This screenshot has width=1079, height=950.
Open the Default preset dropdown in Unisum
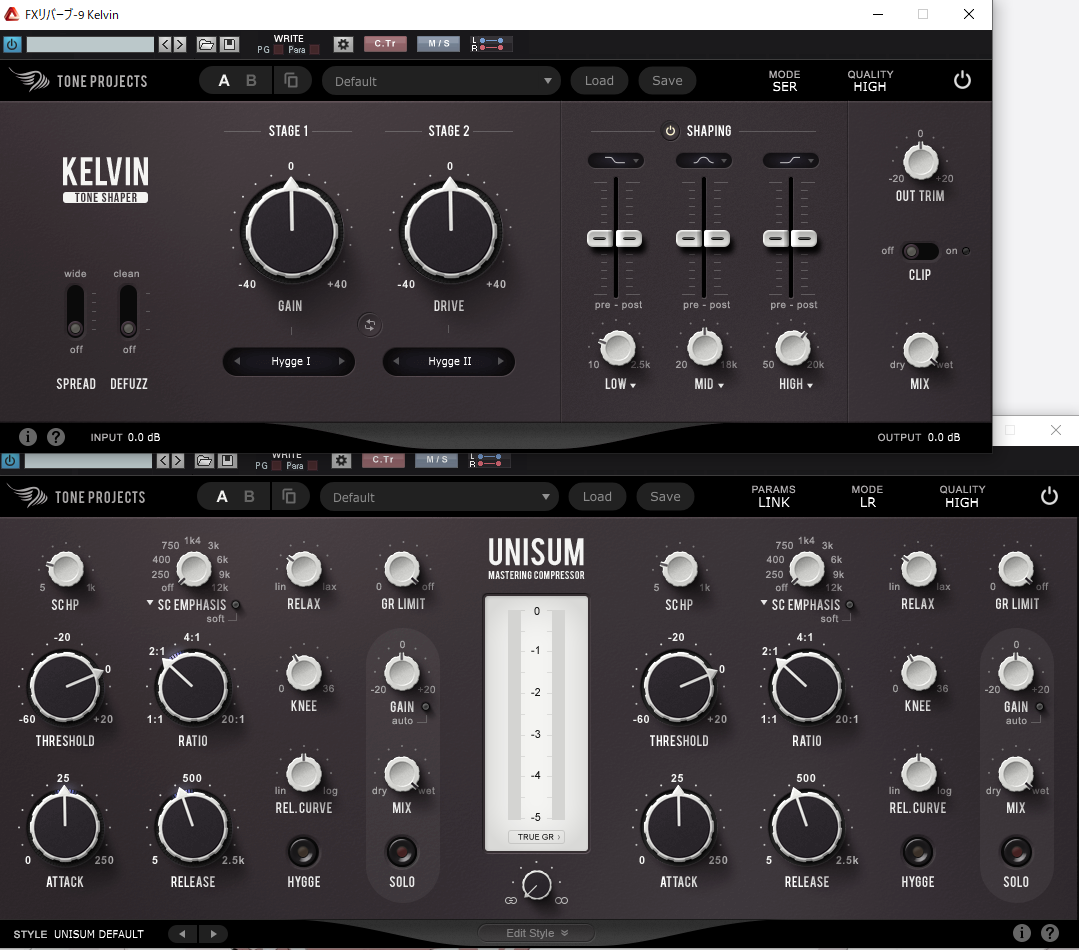(x=440, y=497)
